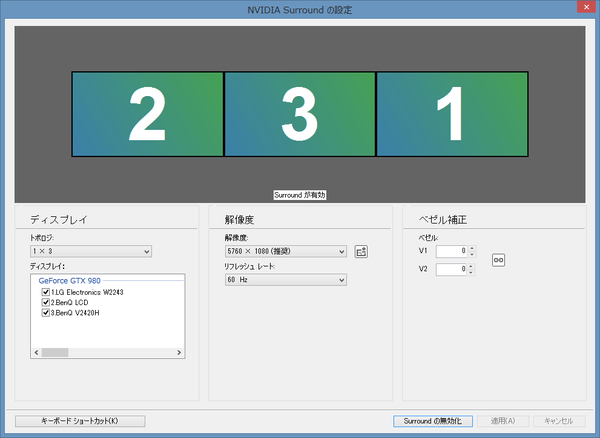600x438 pixels.
Task: Toggle the BenQ V2420H display checkbox
Action: [45, 313]
